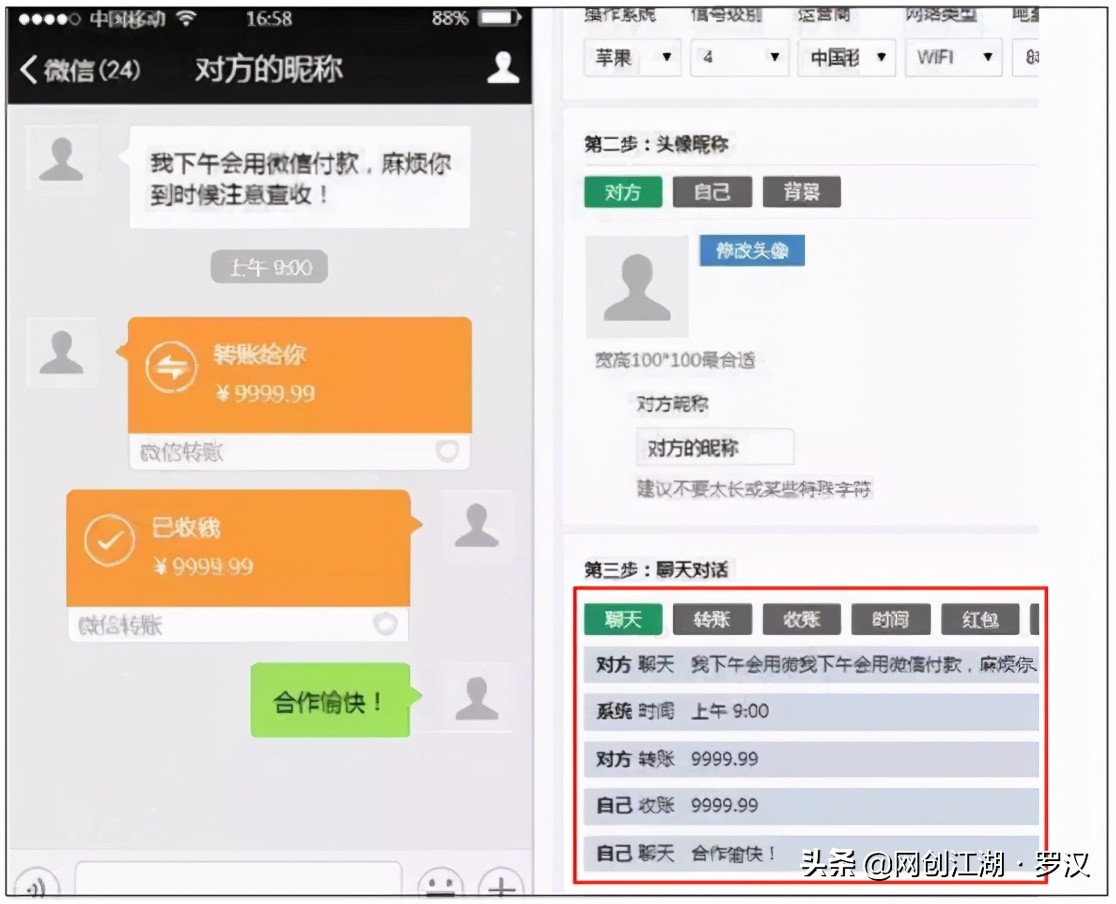Image resolution: width=1116 pixels, height=904 pixels.
Task: Open the 红包 tab
Action: (980, 619)
